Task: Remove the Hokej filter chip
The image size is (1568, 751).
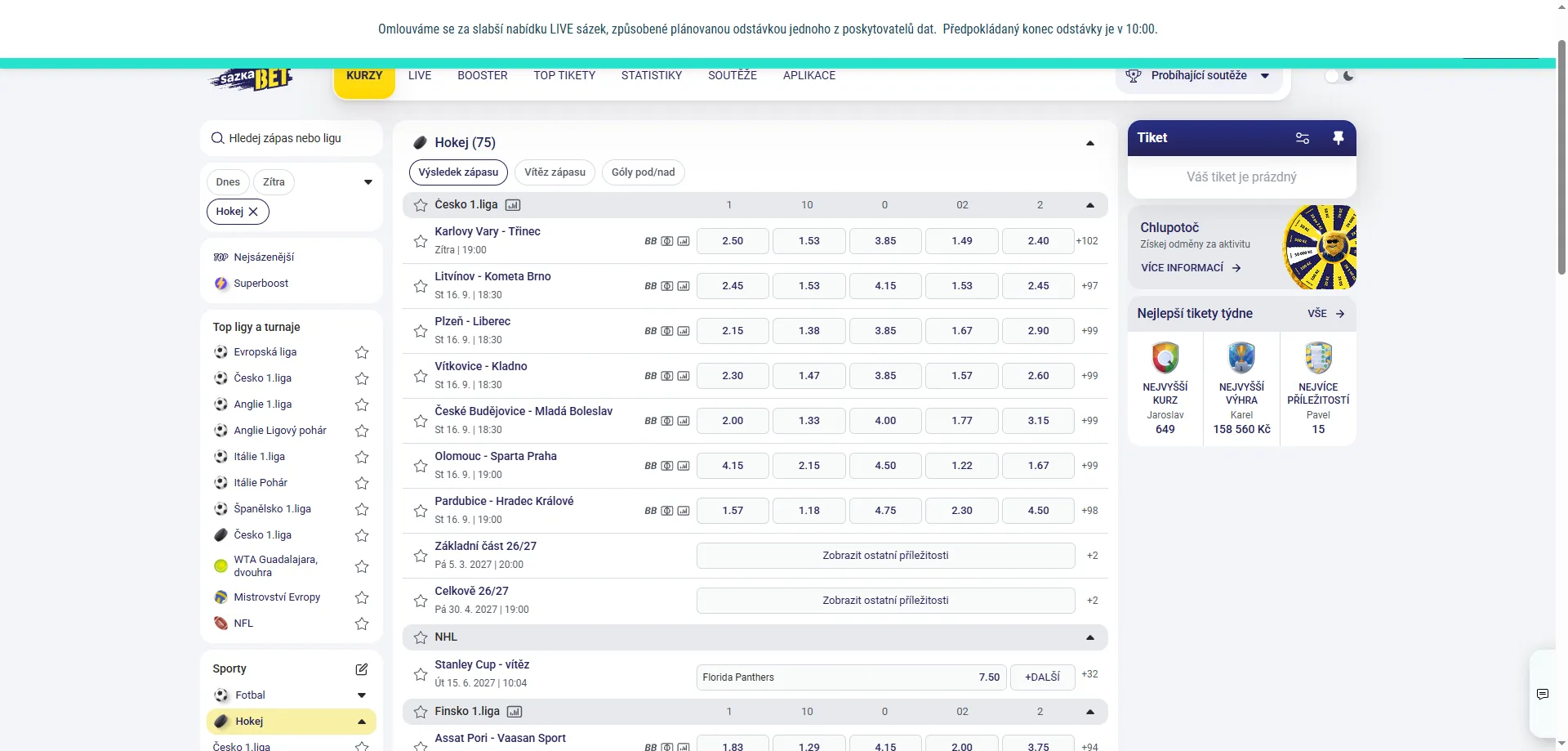Action: click(253, 212)
